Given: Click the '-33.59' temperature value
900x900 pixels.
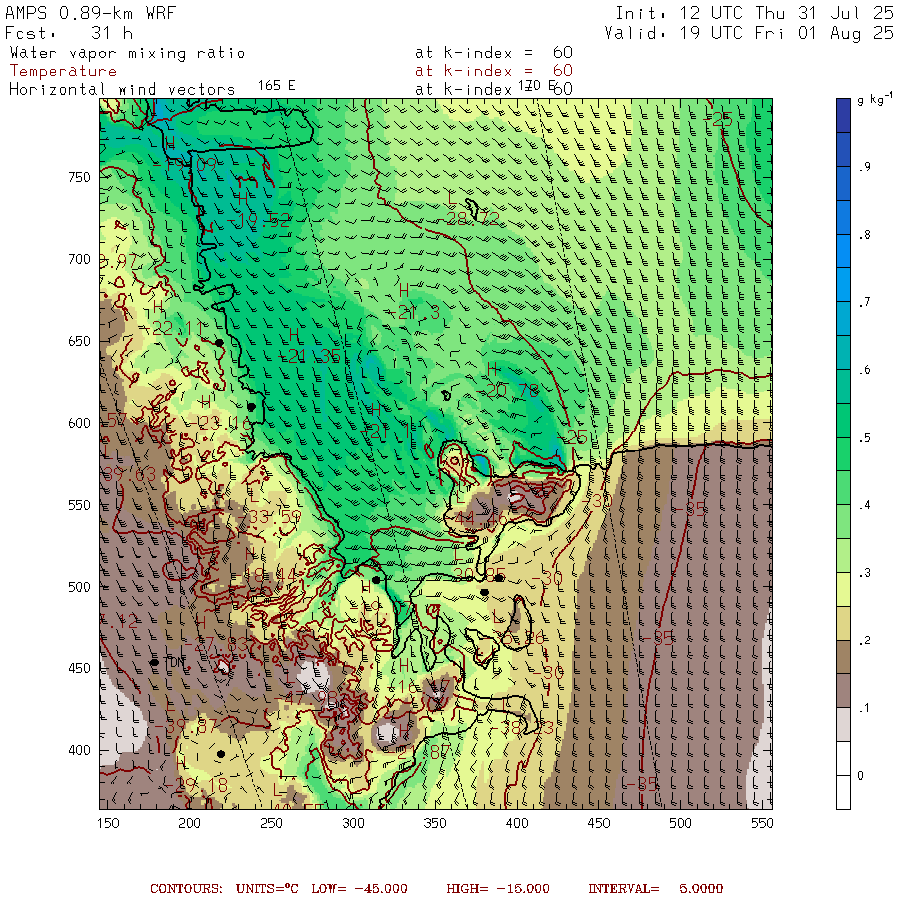Looking at the screenshot, I should [270, 517].
